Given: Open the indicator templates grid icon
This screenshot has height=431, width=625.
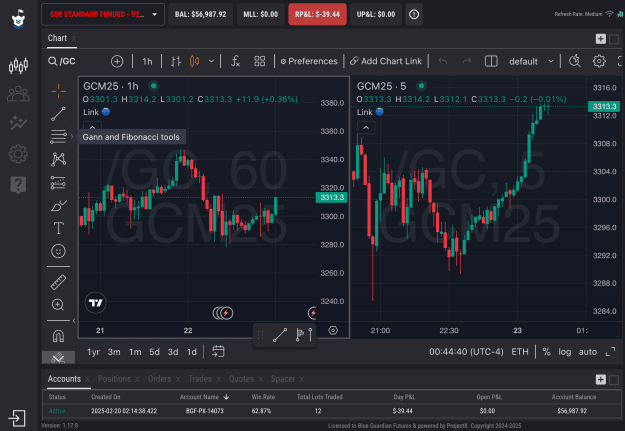Looking at the screenshot, I should click(259, 61).
